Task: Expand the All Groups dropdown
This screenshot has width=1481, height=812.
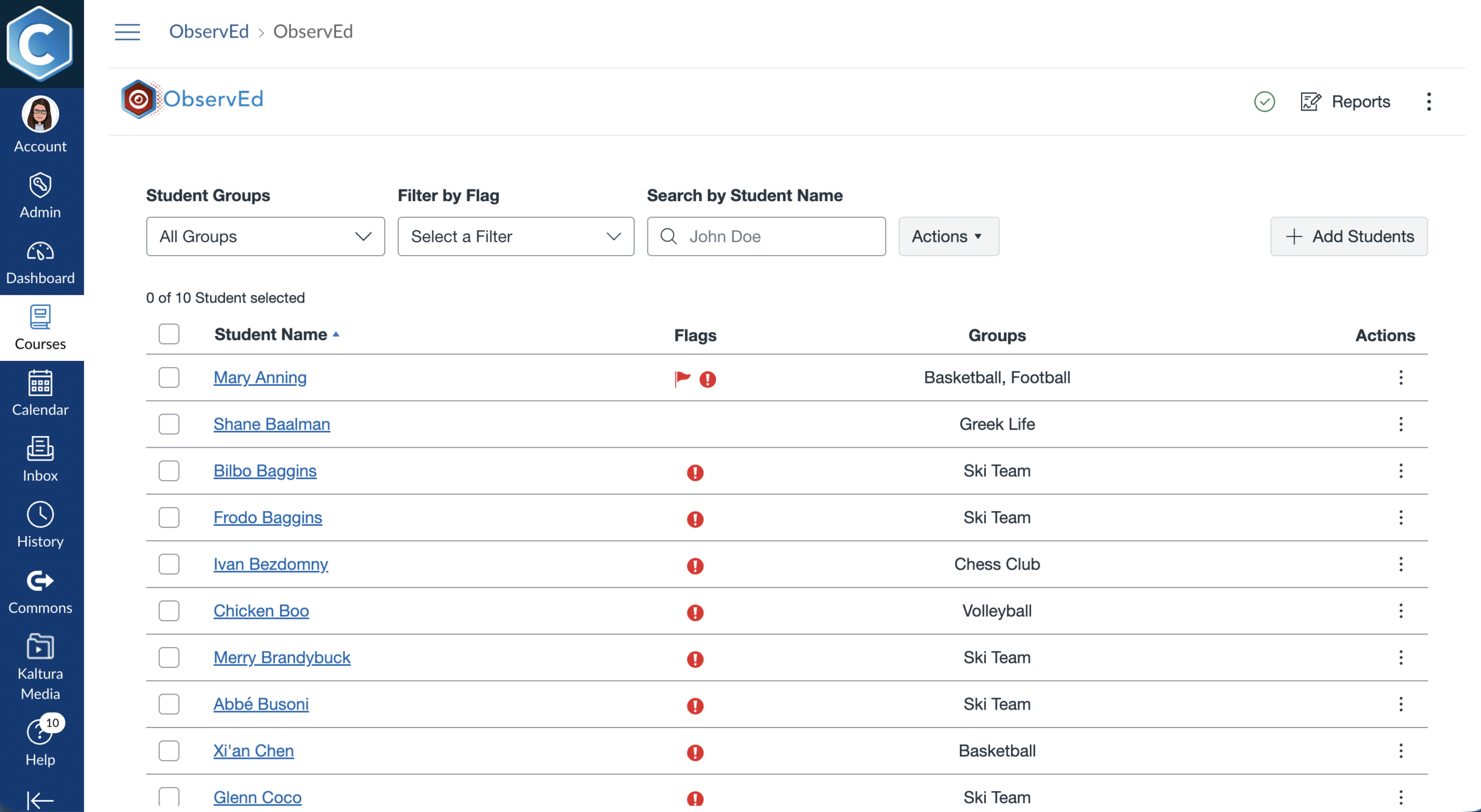Action: [265, 237]
